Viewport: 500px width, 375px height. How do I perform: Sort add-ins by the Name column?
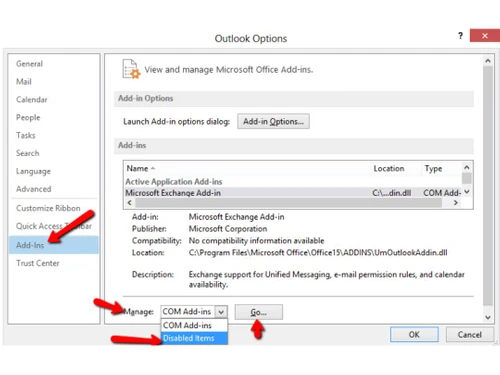coord(247,169)
